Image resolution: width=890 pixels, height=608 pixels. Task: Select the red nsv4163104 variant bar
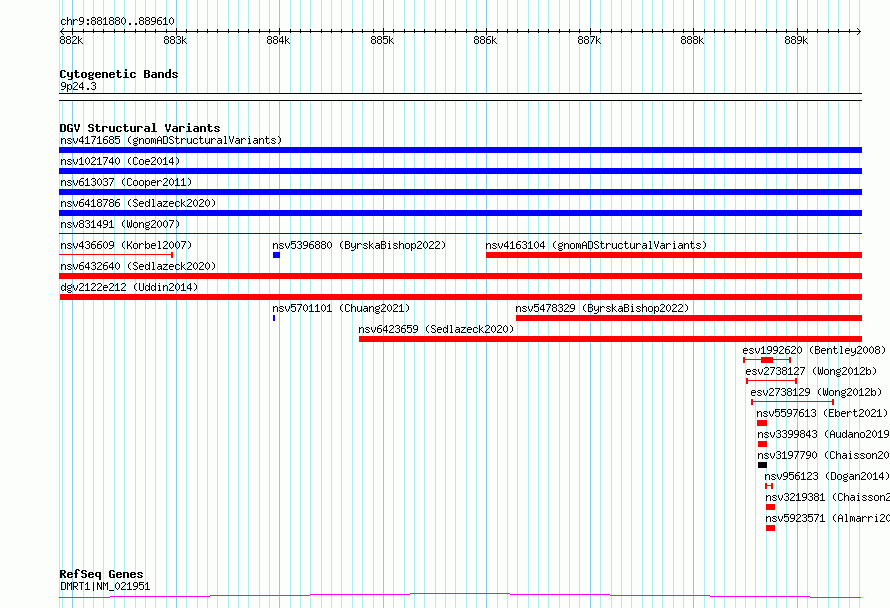point(674,255)
